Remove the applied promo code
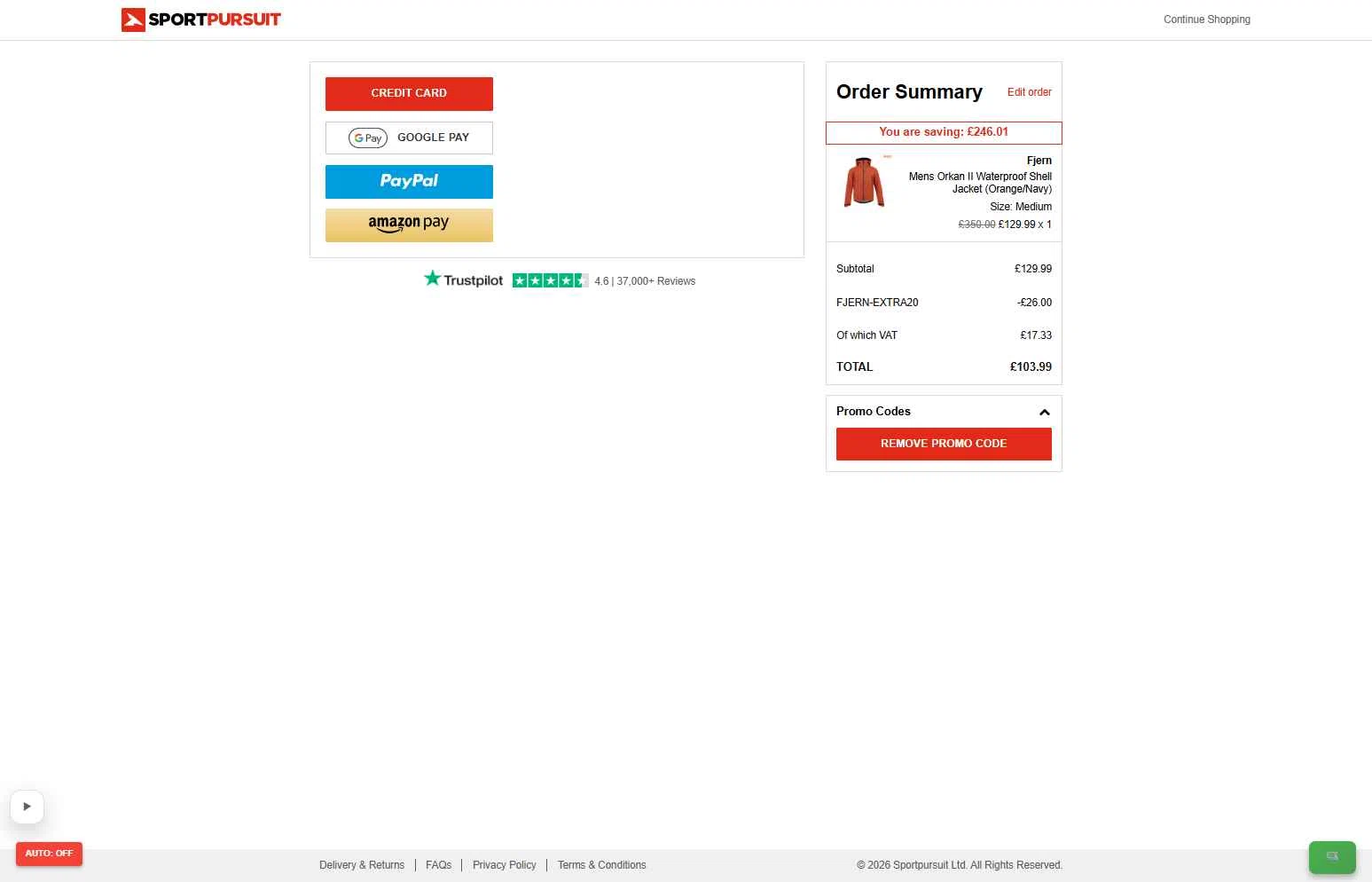The width and height of the screenshot is (1372, 882). 944,444
